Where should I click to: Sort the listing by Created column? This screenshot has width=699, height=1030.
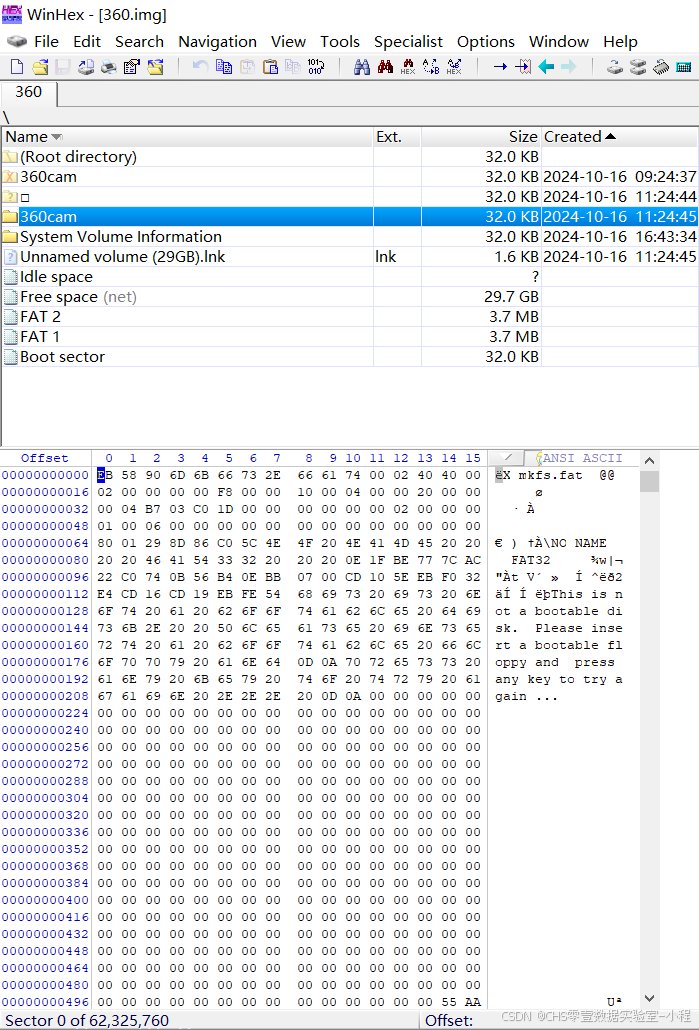point(620,137)
